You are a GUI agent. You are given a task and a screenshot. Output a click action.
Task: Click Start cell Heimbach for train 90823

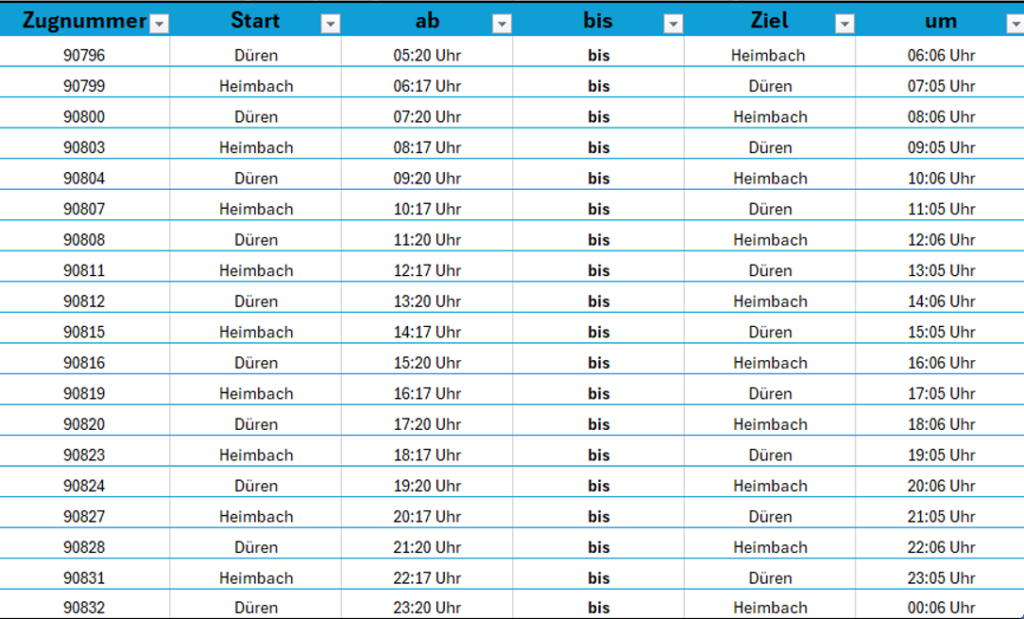256,455
